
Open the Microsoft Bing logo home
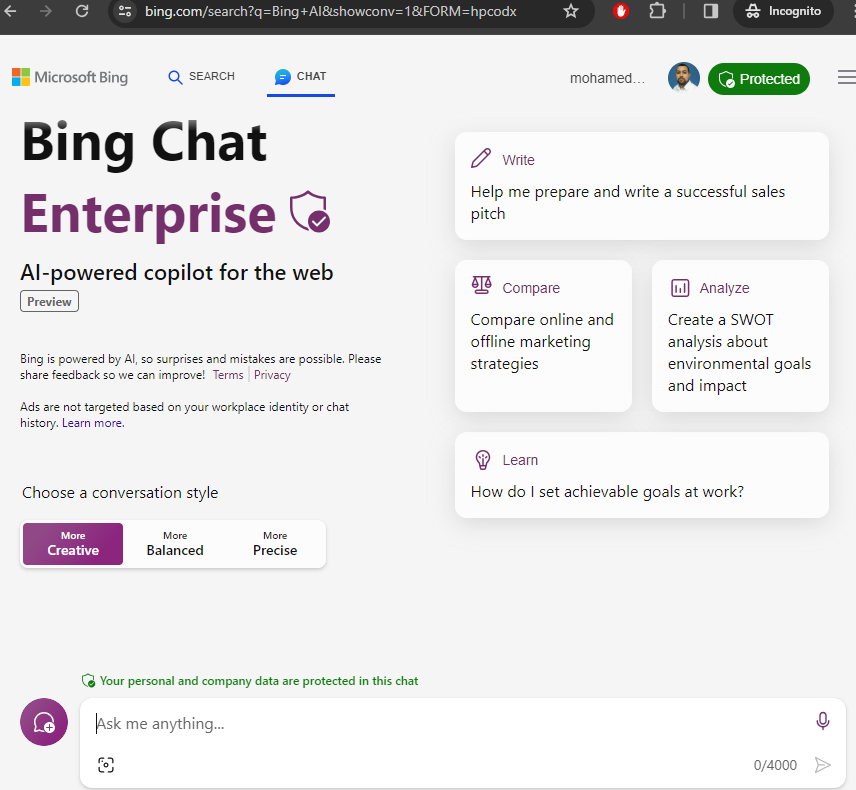(x=70, y=77)
